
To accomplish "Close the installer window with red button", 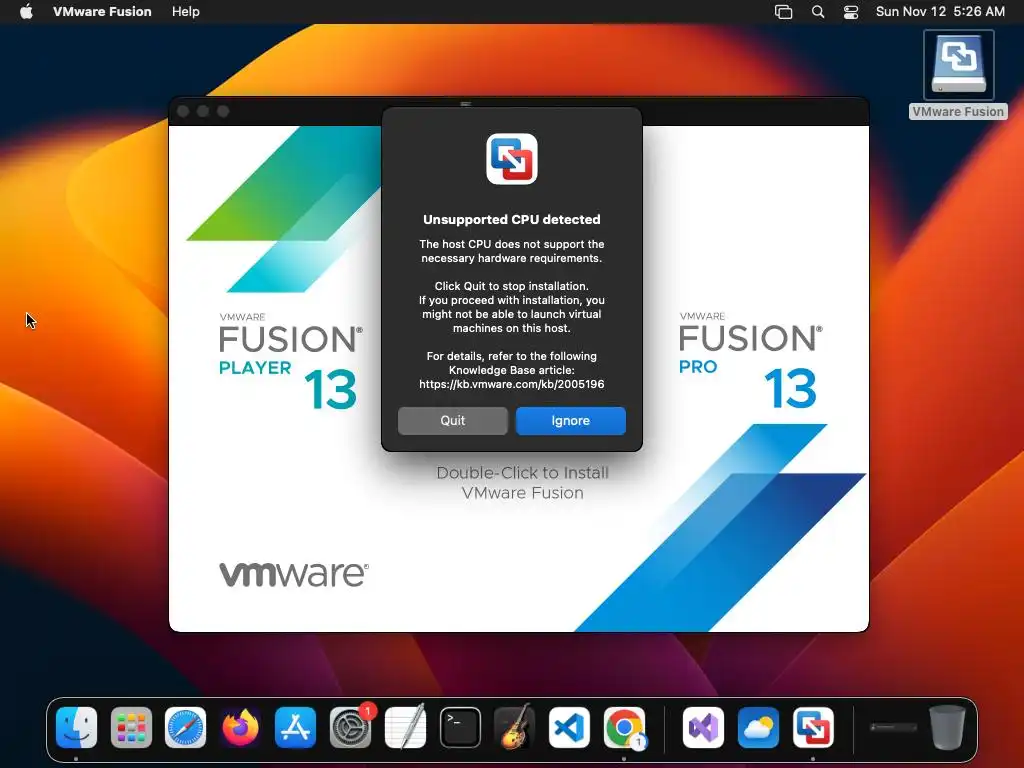I will [184, 112].
